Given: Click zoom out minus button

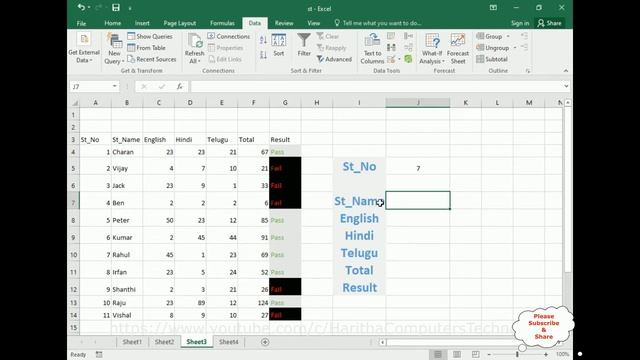Looking at the screenshot, I should tap(489, 354).
